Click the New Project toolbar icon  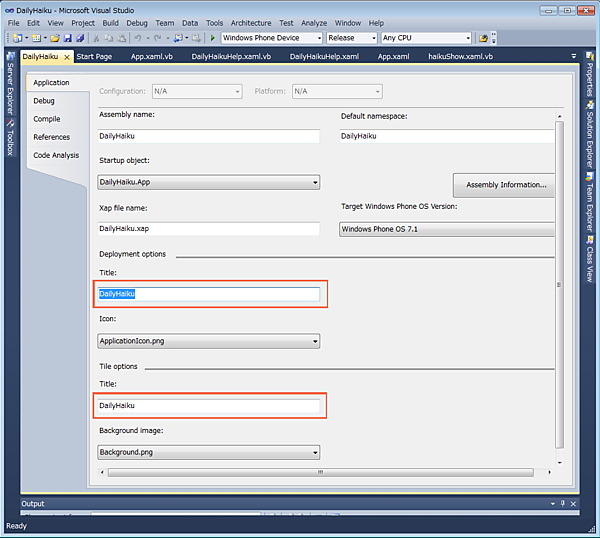(17, 38)
